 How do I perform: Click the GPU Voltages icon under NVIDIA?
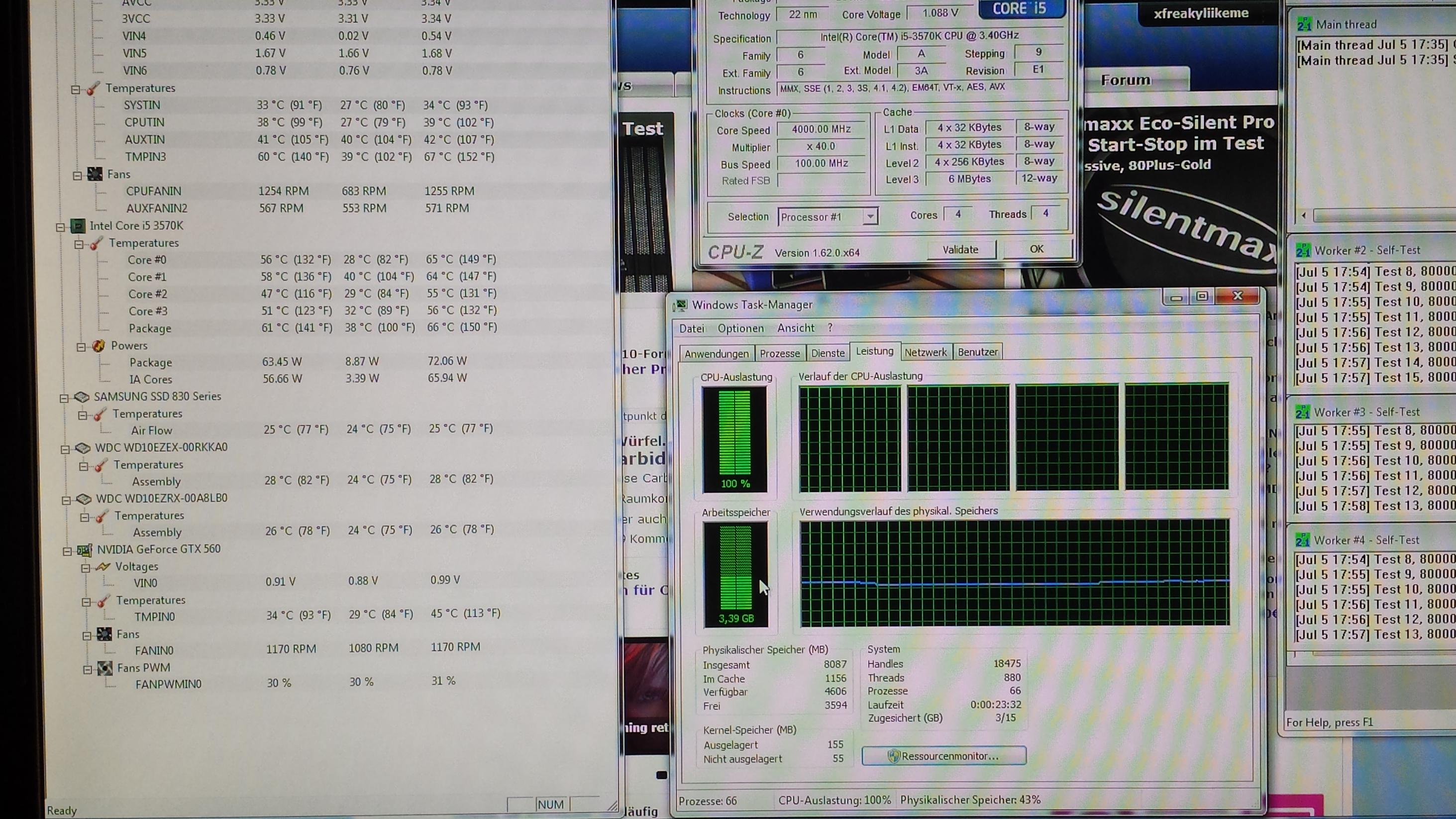(x=103, y=567)
